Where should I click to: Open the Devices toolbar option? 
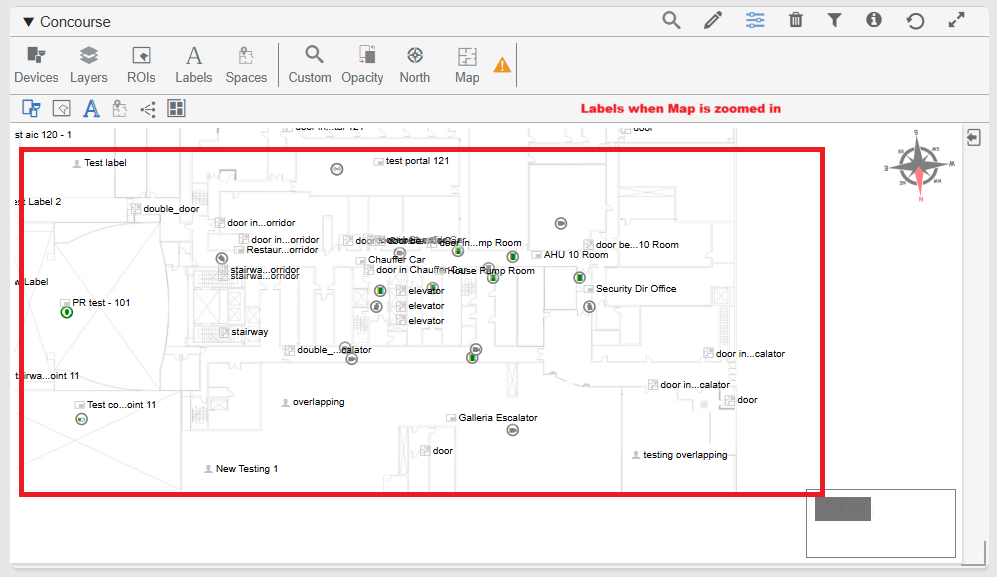click(36, 65)
